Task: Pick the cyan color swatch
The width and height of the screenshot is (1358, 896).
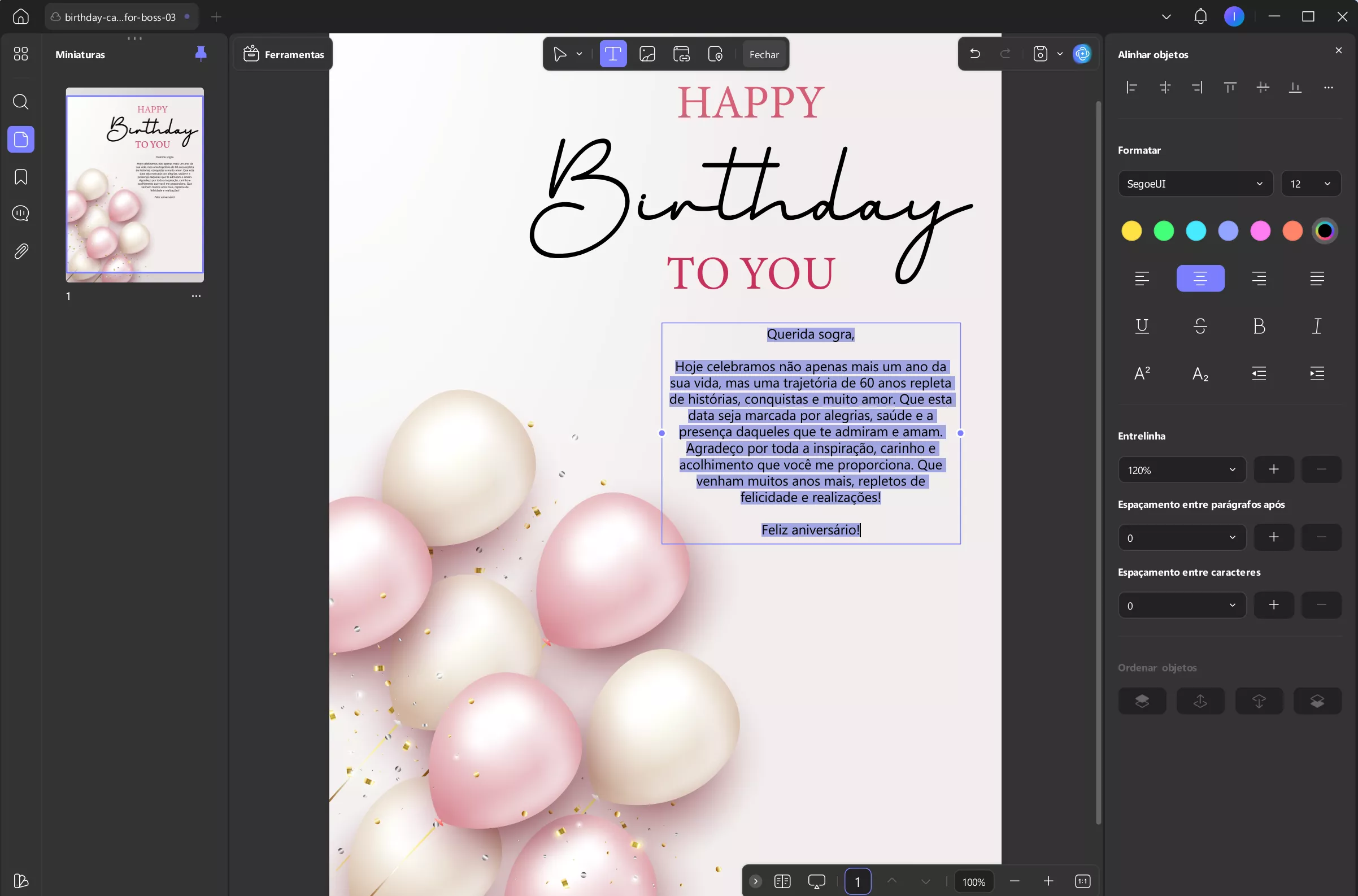Action: tap(1196, 231)
